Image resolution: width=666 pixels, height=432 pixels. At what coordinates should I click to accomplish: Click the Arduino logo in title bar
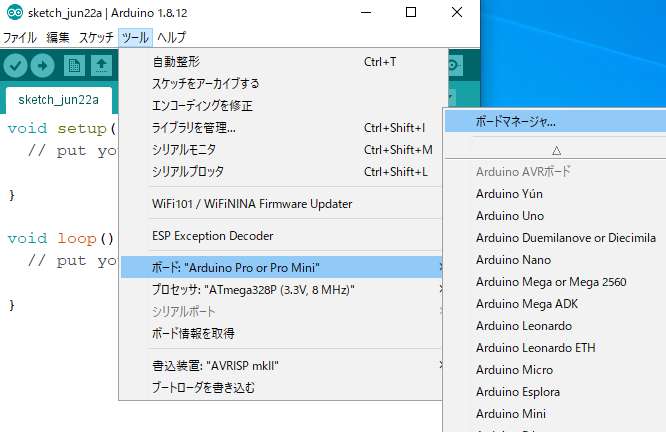10,13
